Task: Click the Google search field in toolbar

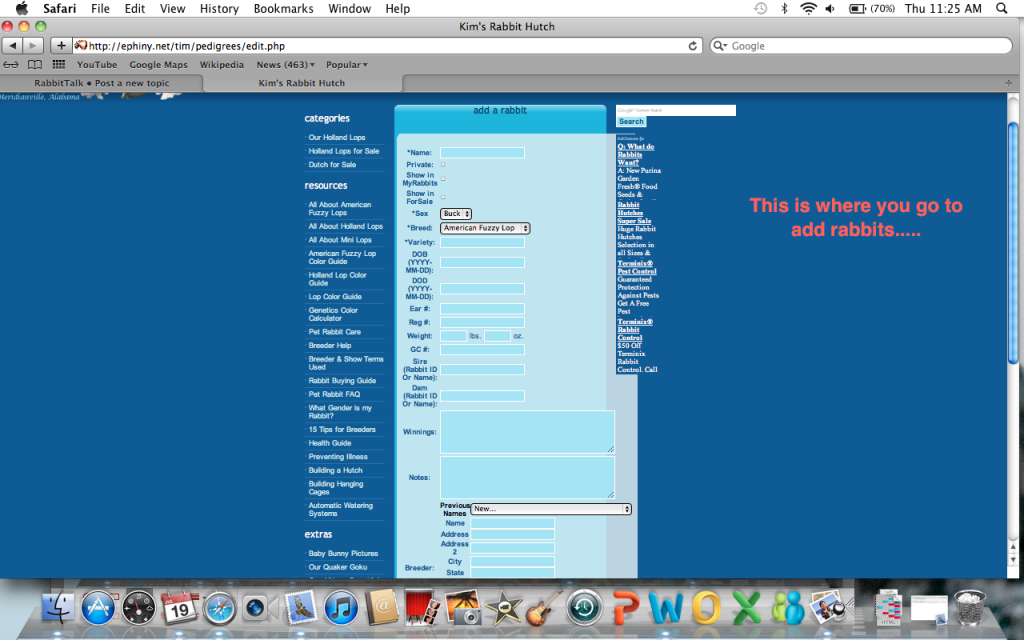Action: (861, 46)
